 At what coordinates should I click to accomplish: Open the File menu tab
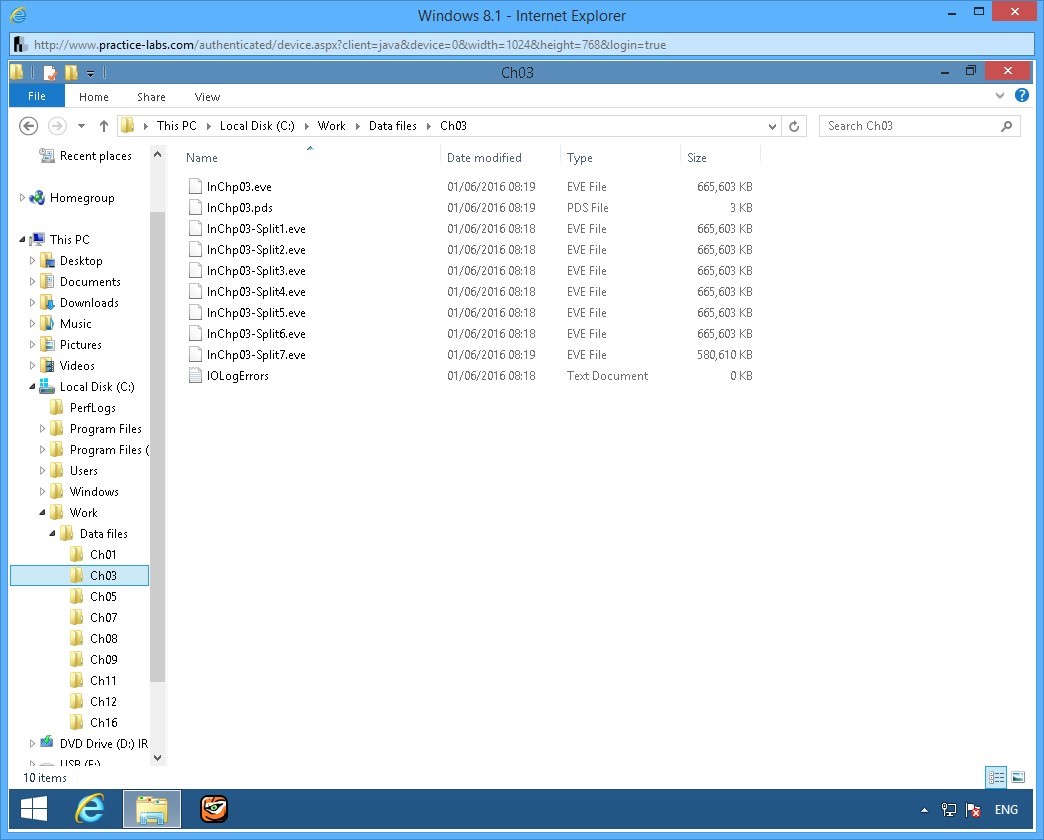tap(37, 96)
